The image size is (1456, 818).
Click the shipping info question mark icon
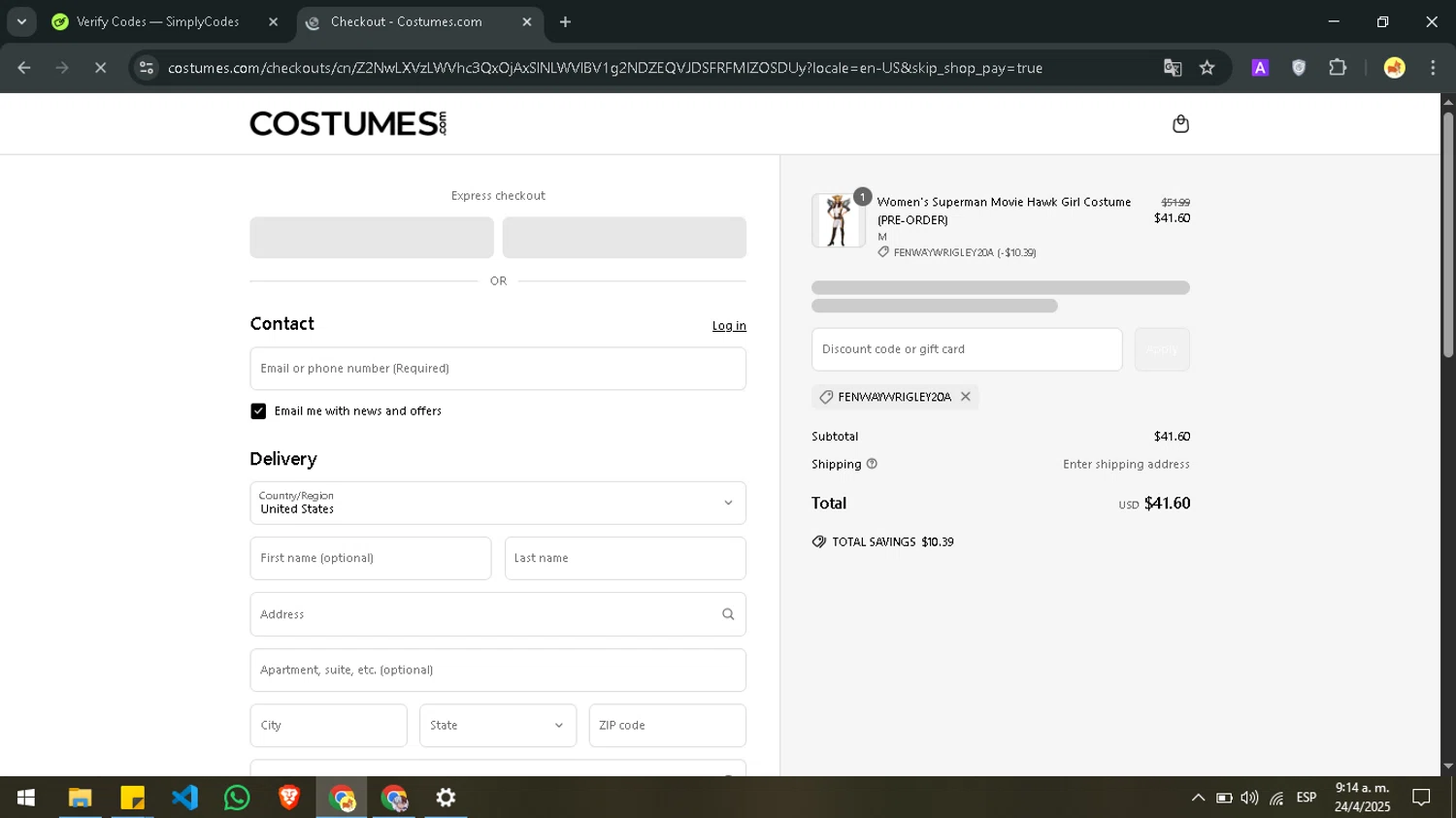point(872,464)
